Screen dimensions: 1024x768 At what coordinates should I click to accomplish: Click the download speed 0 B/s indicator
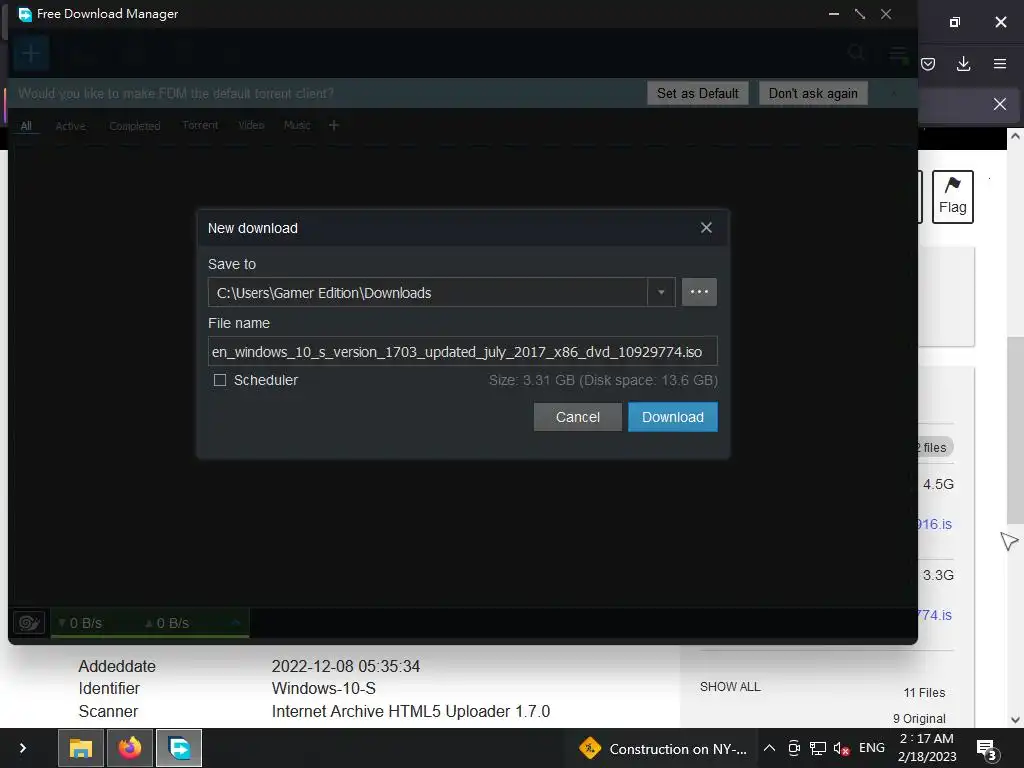tap(80, 623)
